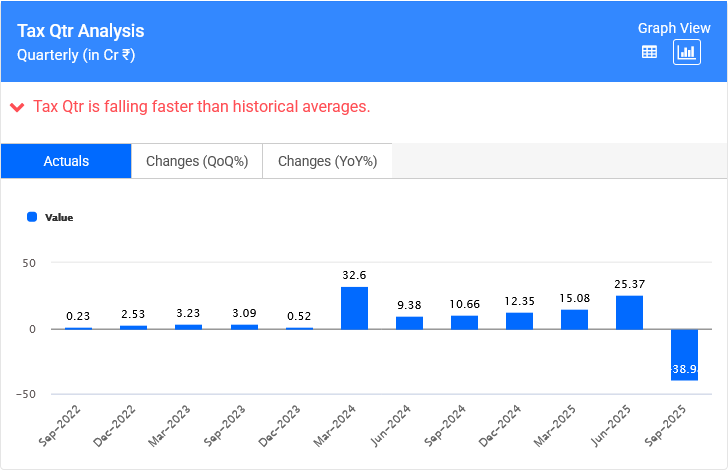The height and width of the screenshot is (470, 728).
Task: Click the 3.23 data label for Mar-2023
Action: [188, 312]
